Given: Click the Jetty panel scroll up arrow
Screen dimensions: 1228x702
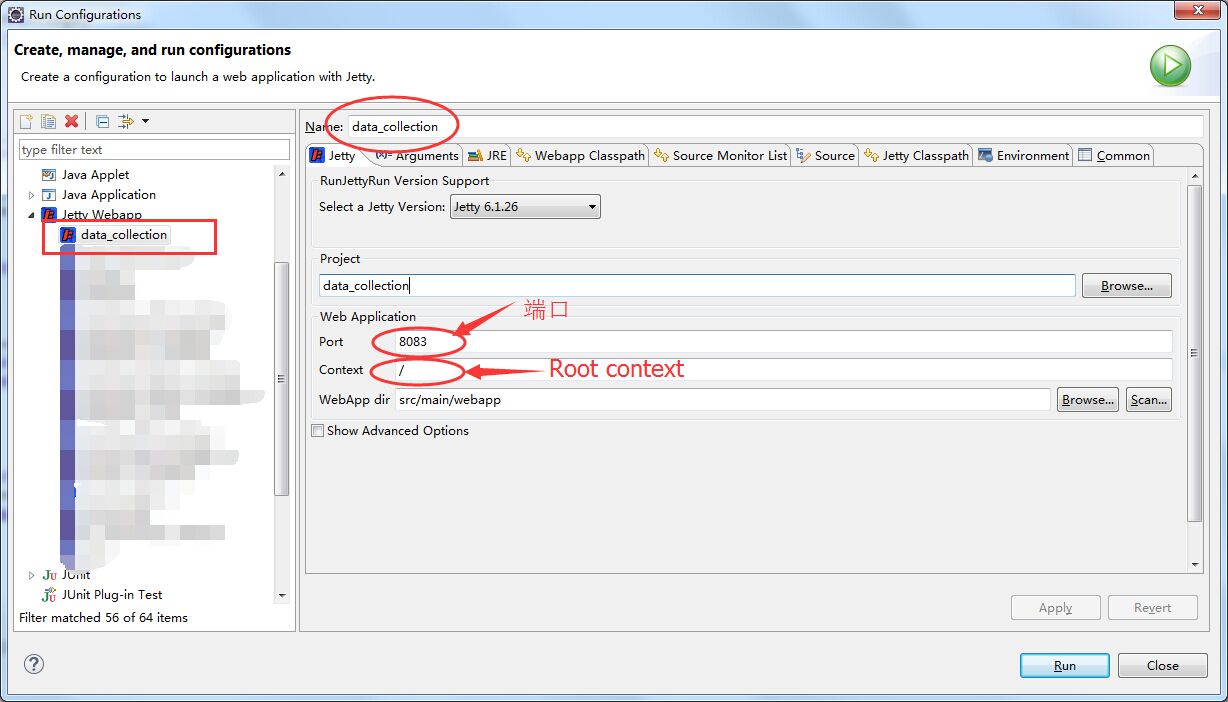Looking at the screenshot, I should (x=1195, y=177).
